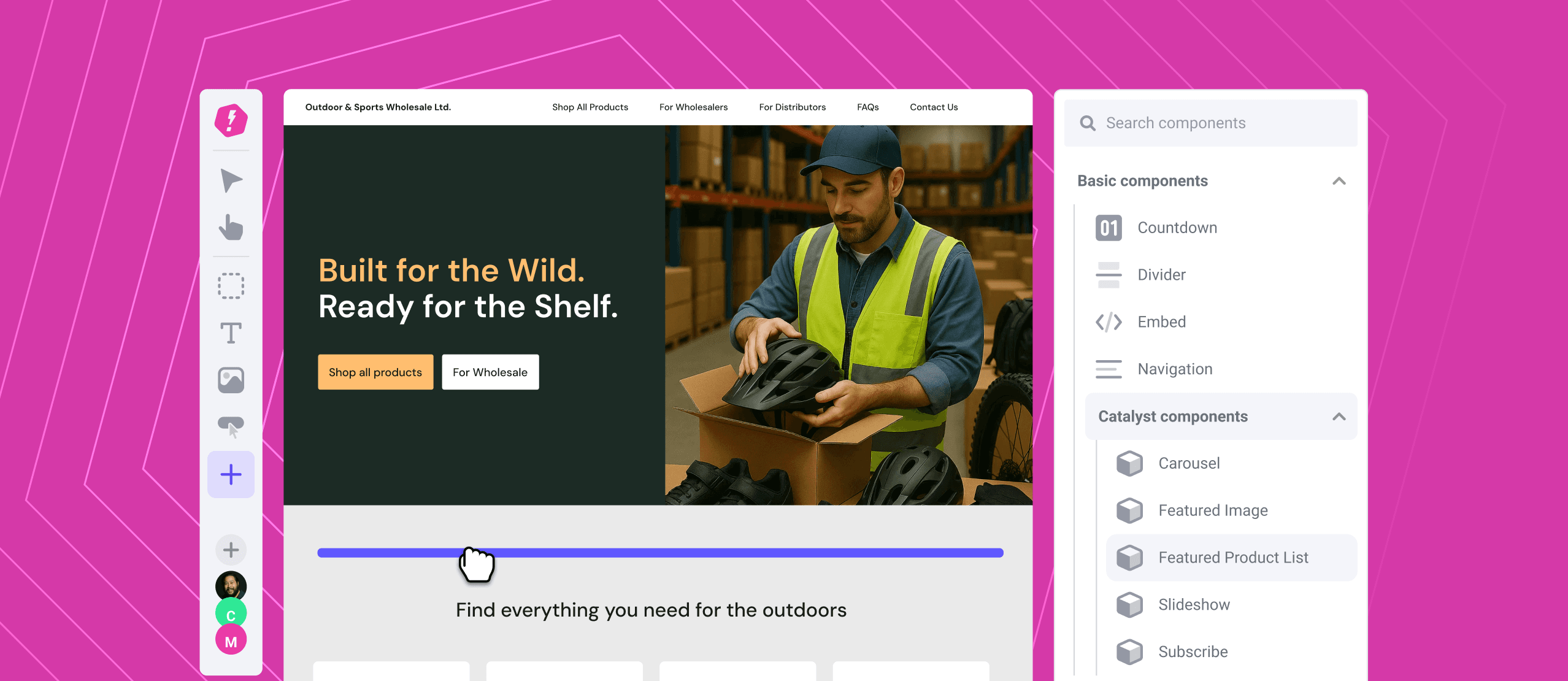Collapse the Catalyst components section chevron
The width and height of the screenshot is (1568, 681).
(x=1339, y=417)
